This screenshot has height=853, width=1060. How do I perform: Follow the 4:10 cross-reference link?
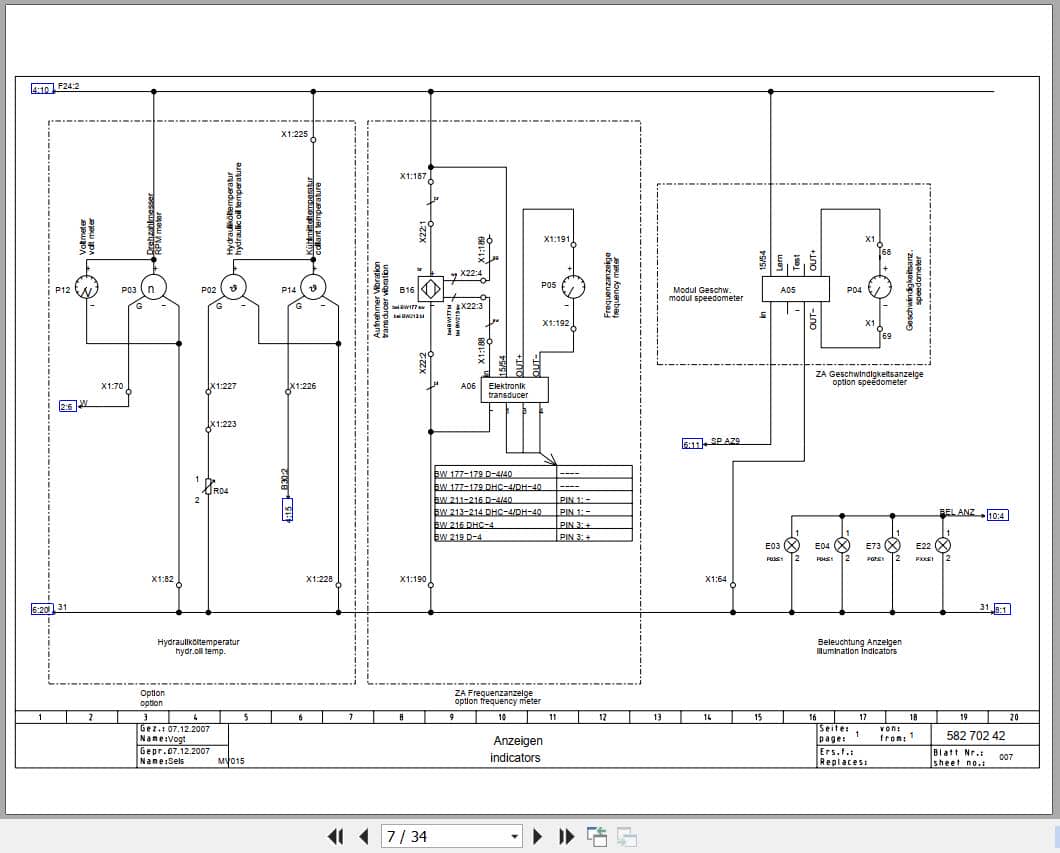pos(42,89)
